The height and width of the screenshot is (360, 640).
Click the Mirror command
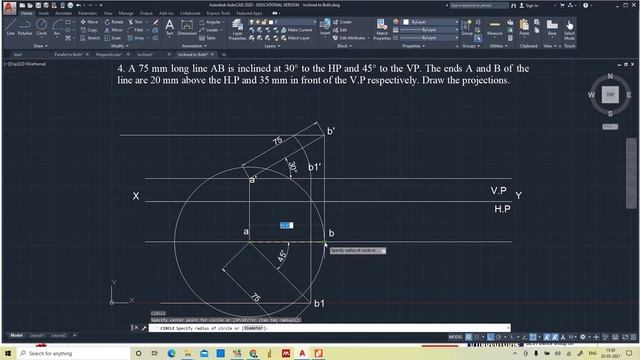click(113, 30)
